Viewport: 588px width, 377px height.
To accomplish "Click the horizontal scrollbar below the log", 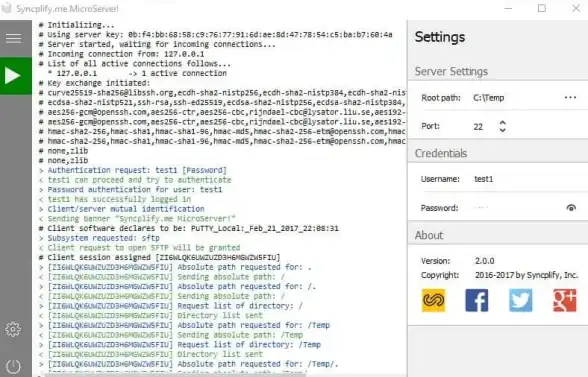I will coord(176,375).
